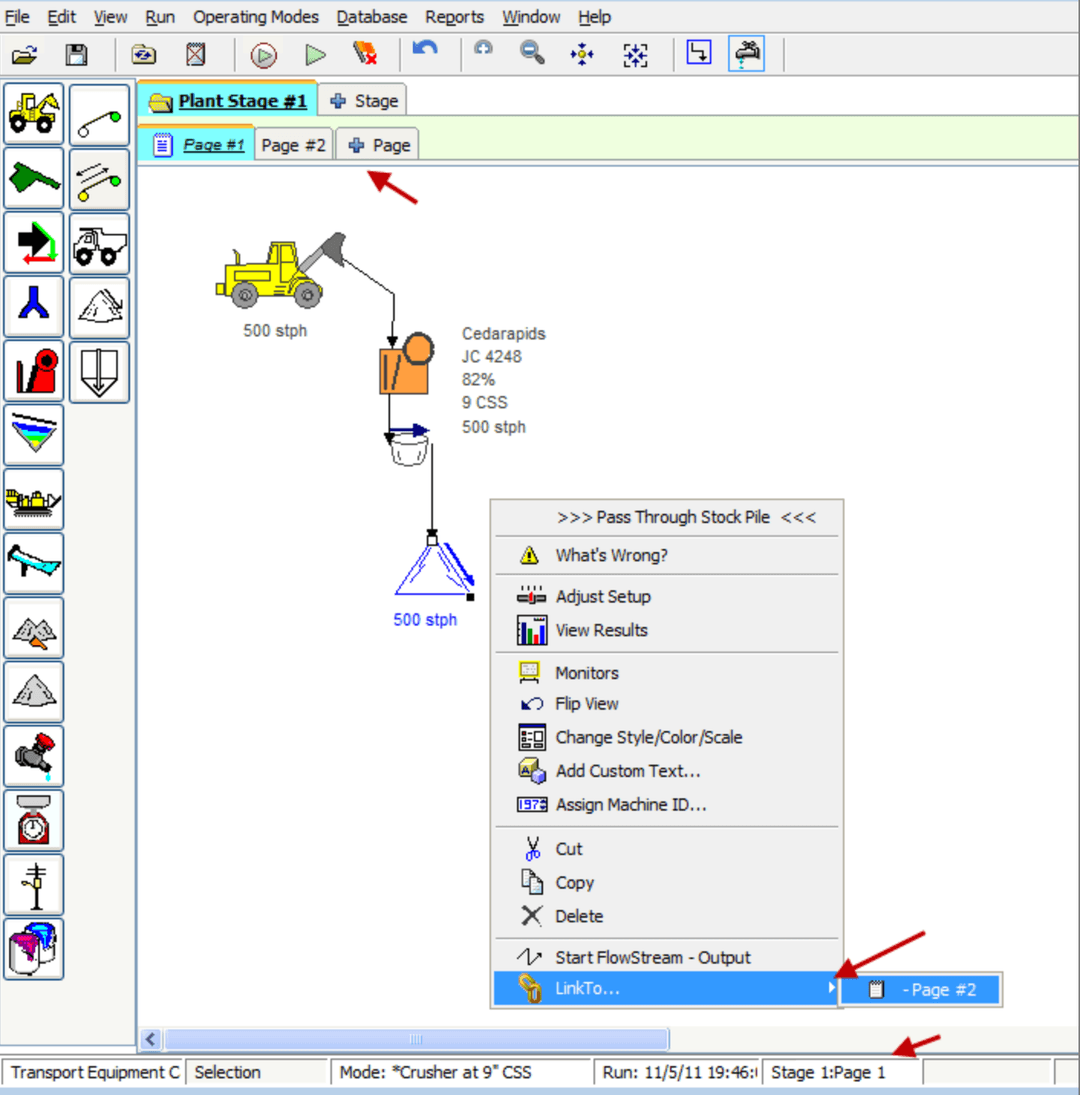Click the red weigh scale icon
Viewport: 1080px width, 1095px height.
[x=34, y=820]
